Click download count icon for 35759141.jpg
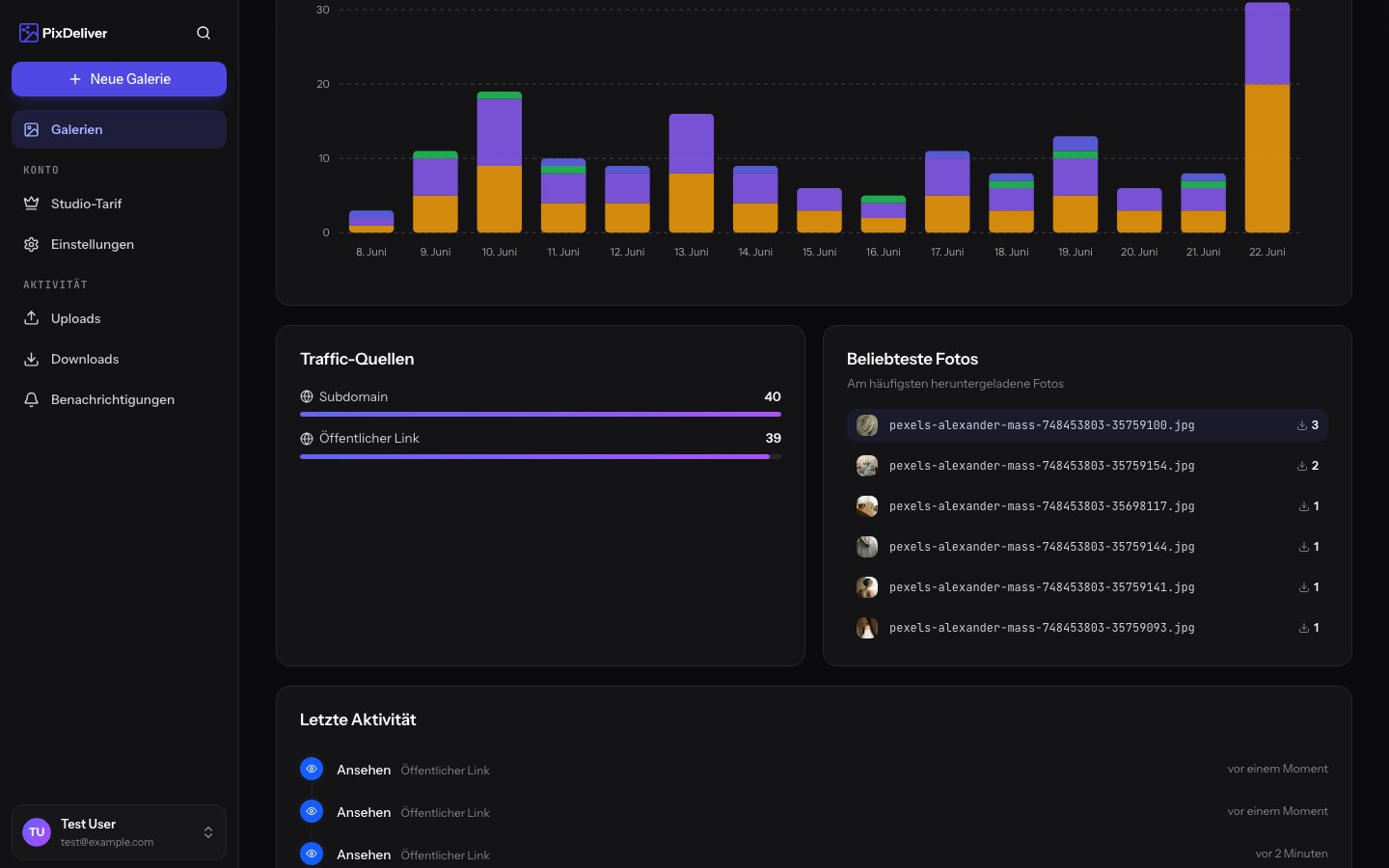This screenshot has width=1389, height=868. (1303, 587)
